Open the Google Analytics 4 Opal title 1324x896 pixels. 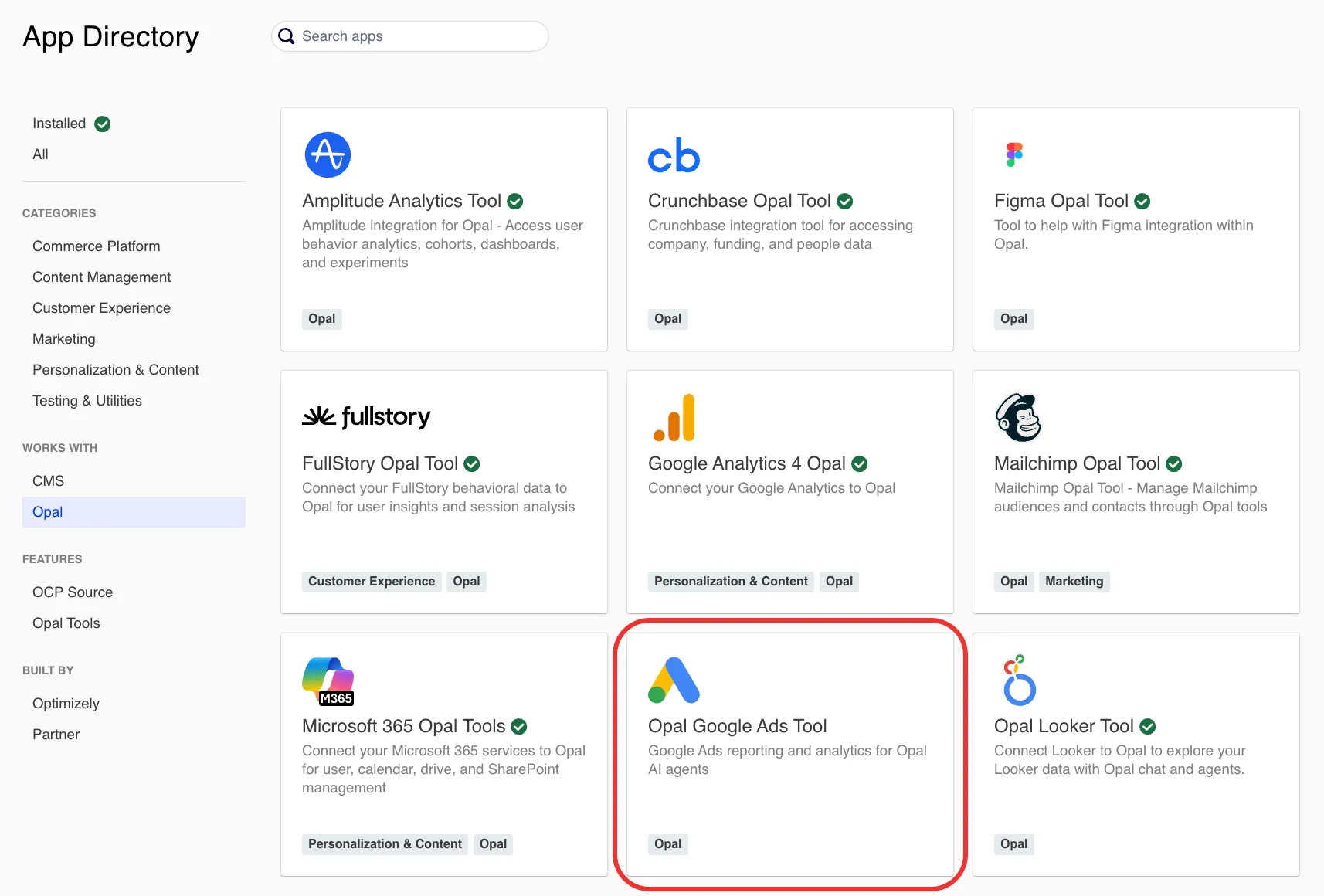(747, 463)
